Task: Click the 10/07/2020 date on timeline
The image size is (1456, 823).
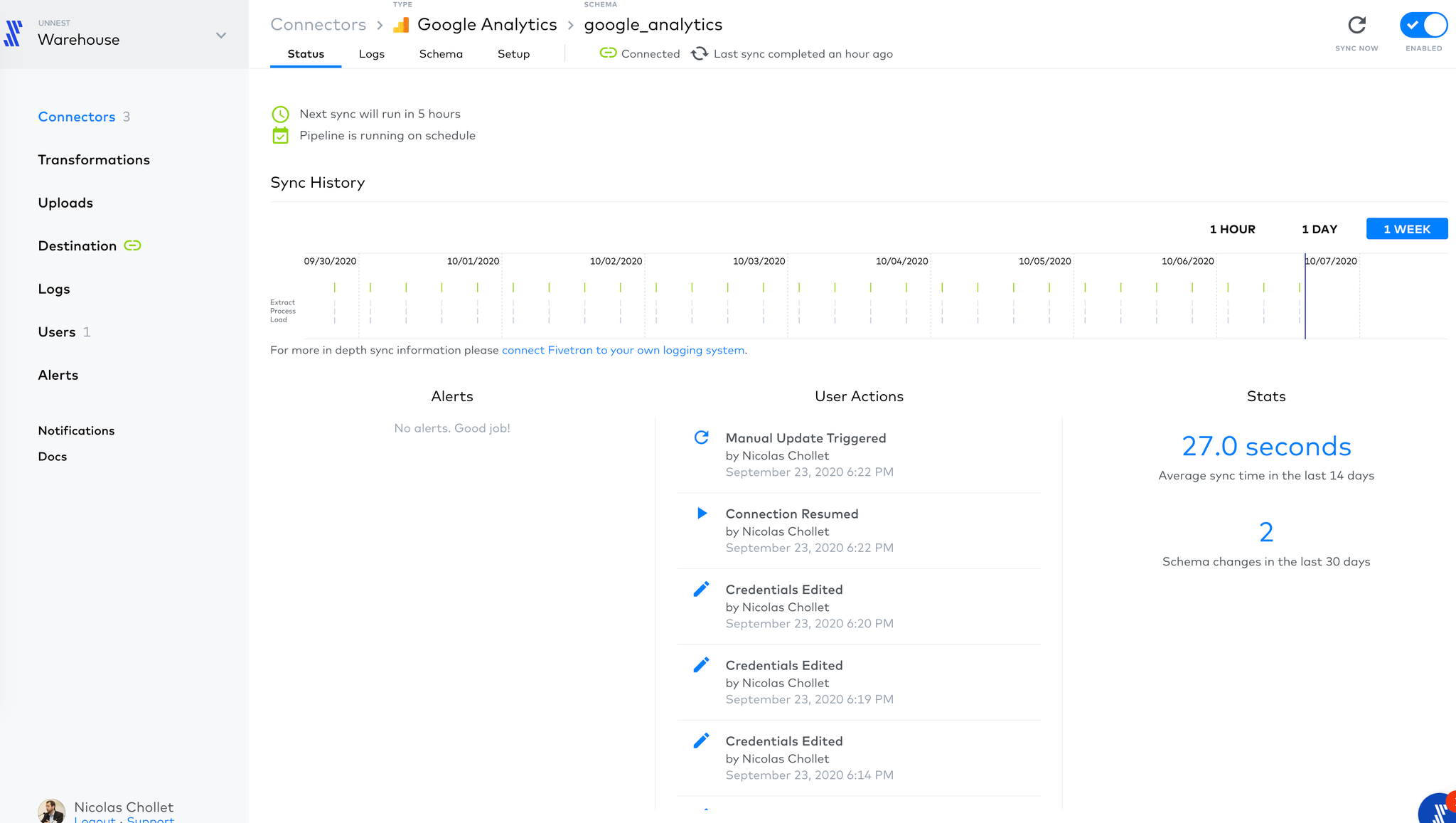Action: 1332,261
